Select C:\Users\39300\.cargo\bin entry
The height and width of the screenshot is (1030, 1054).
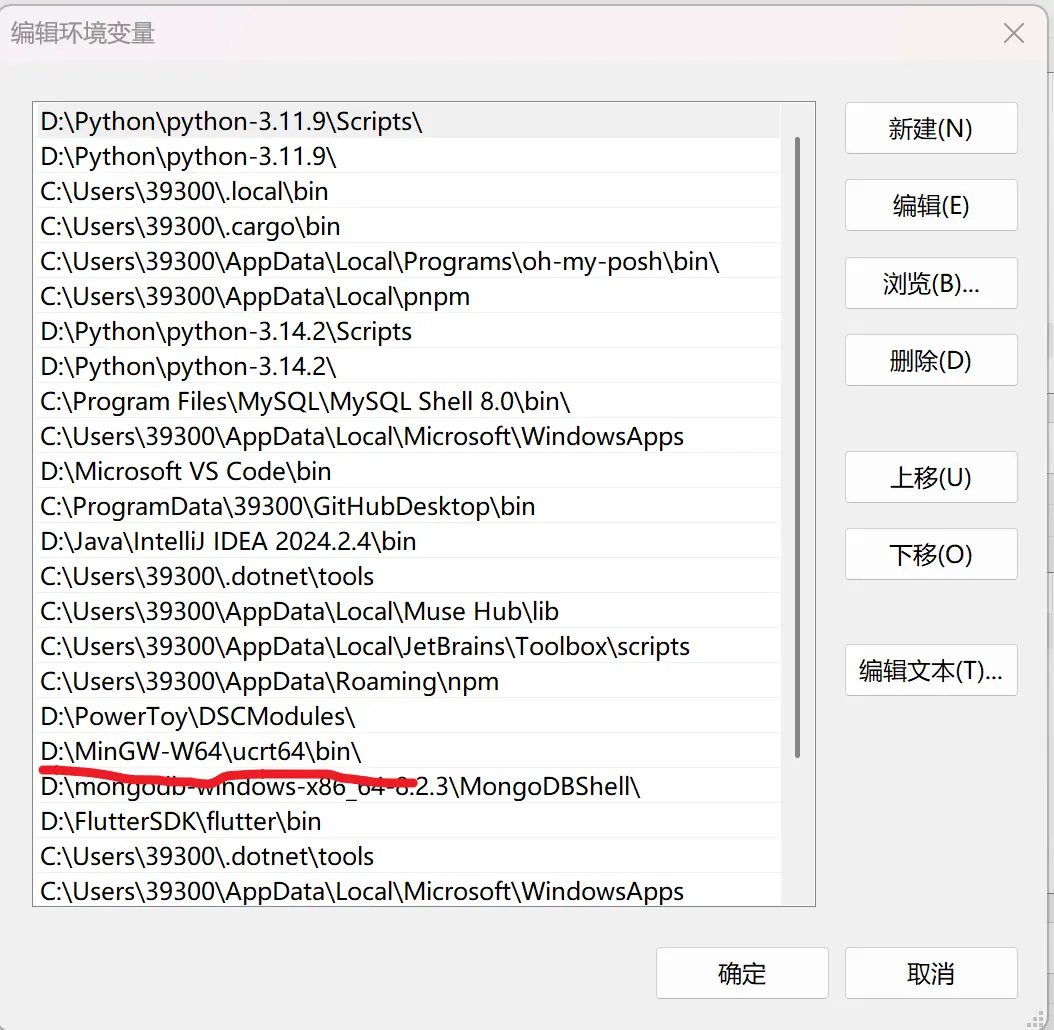coord(409,226)
